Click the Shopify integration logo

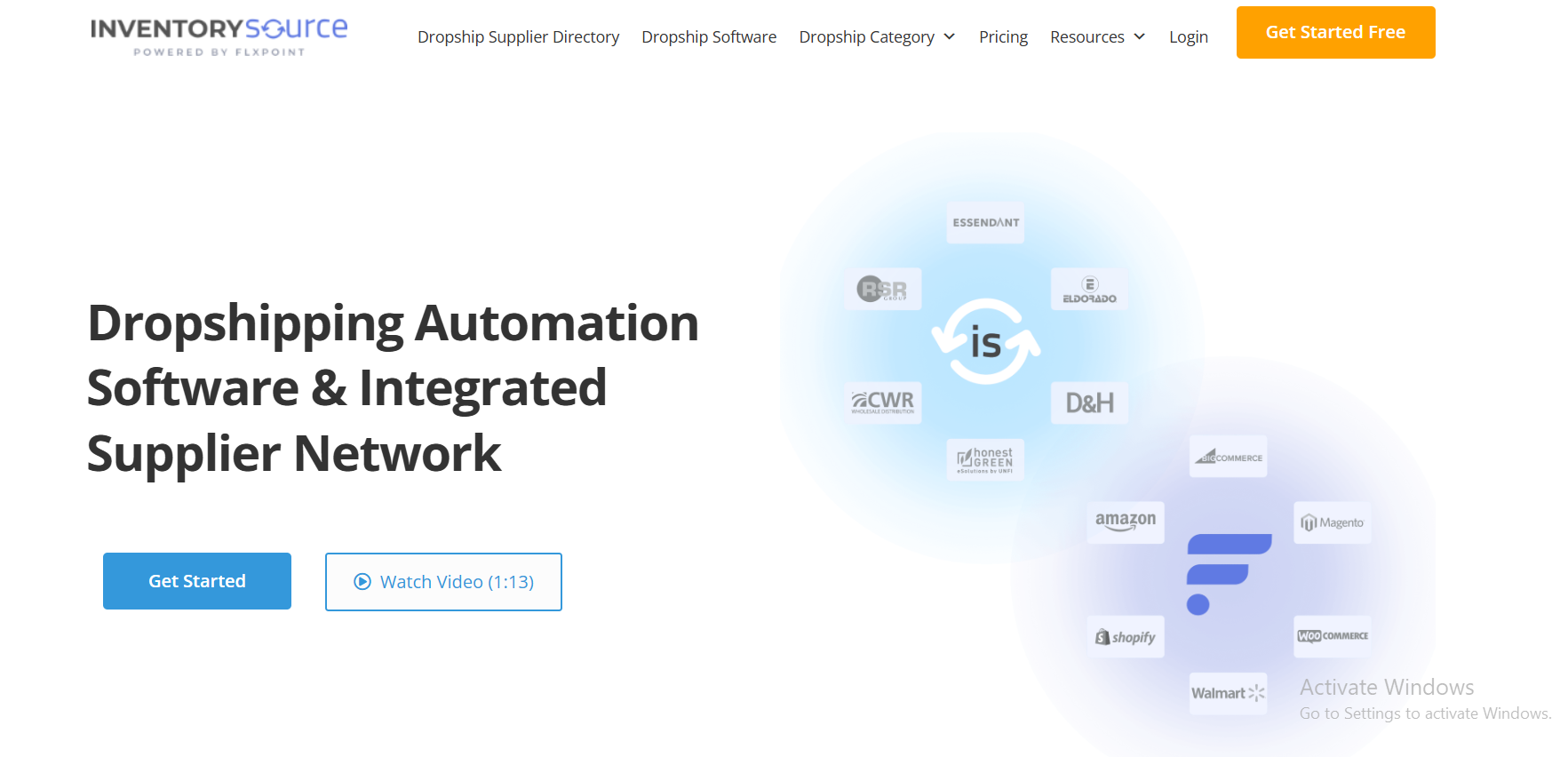(x=1125, y=636)
